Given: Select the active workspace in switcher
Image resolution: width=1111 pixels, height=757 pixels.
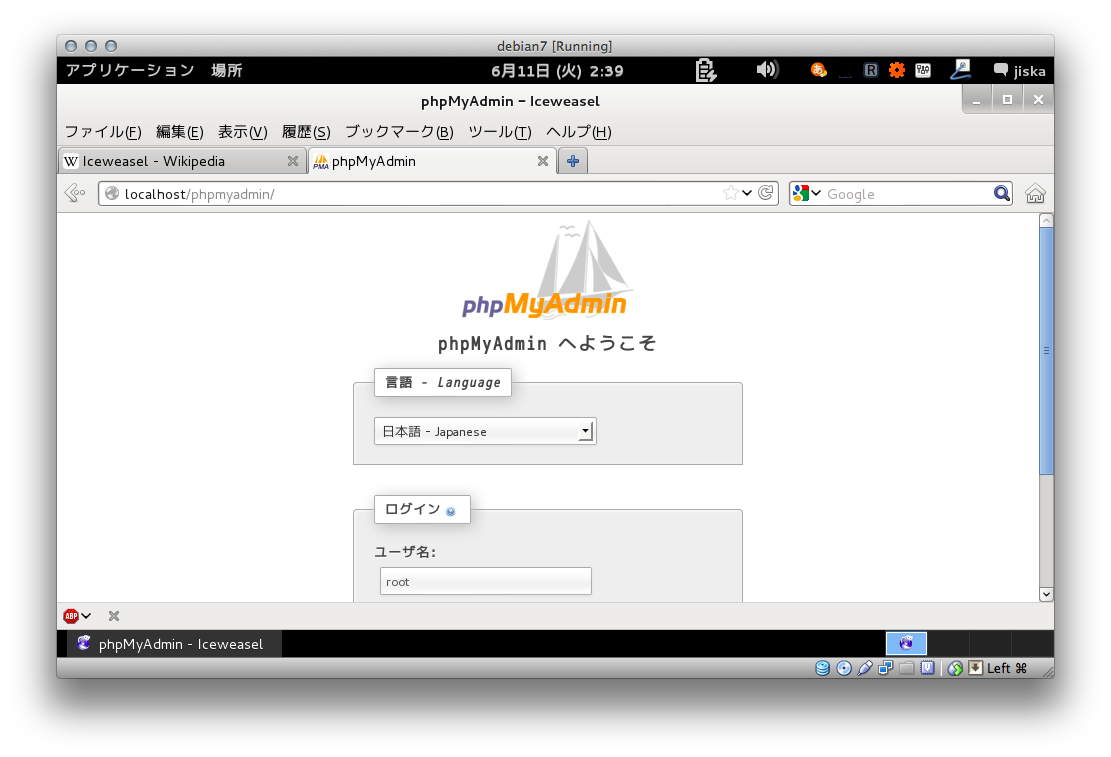Looking at the screenshot, I should coord(906,644).
